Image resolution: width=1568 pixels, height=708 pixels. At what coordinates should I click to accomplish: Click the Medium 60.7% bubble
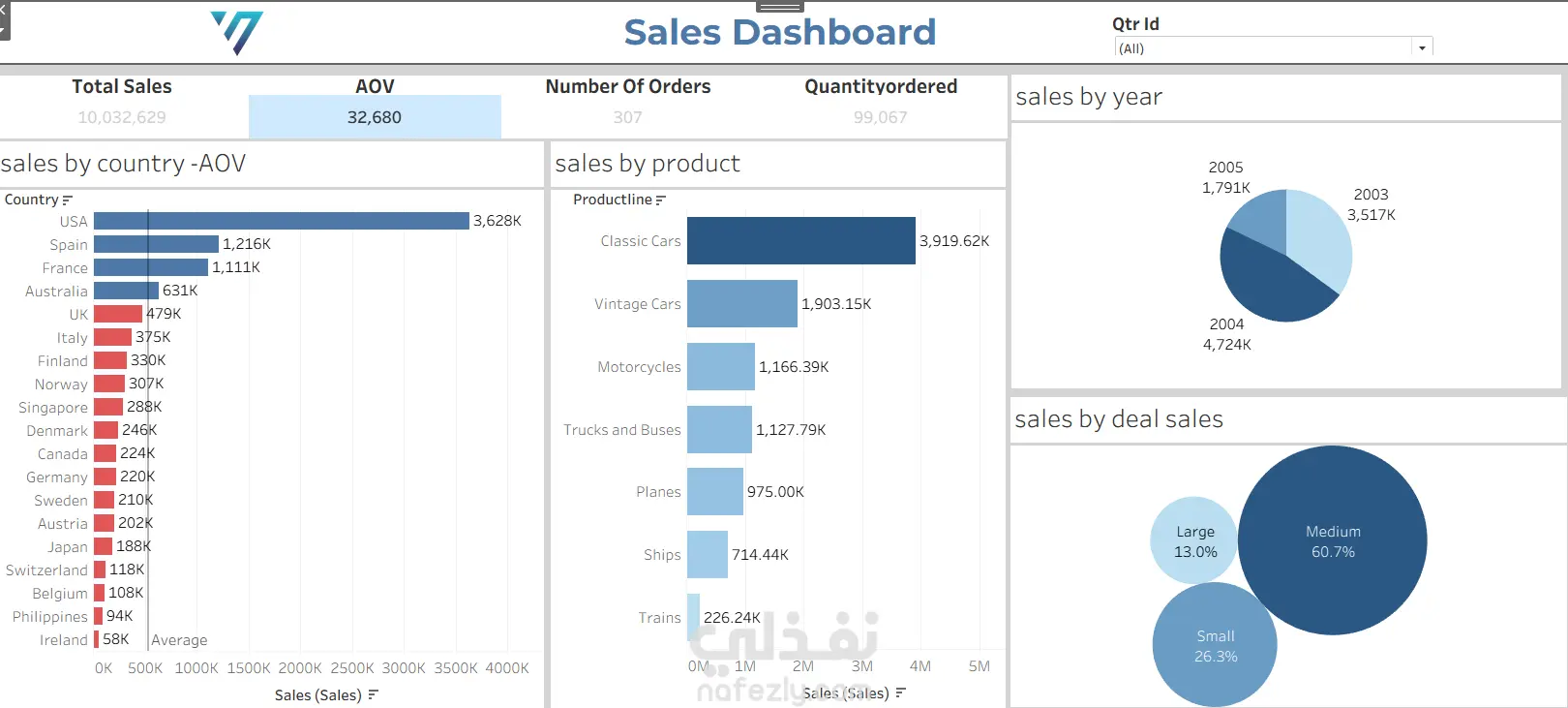point(1333,540)
